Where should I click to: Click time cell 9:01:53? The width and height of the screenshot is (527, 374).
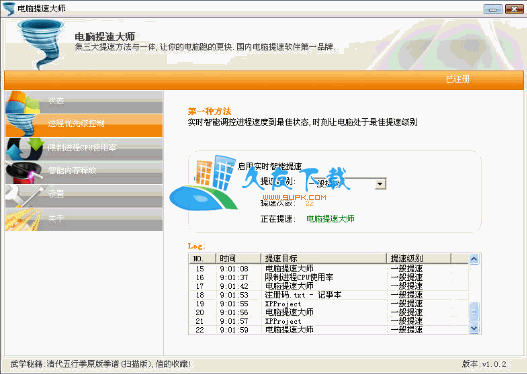[234, 295]
